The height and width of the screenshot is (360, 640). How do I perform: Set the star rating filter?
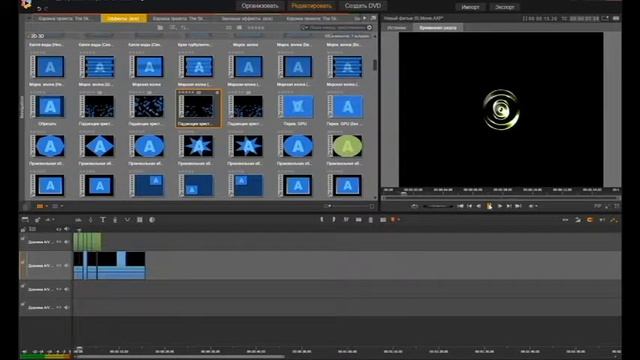(256, 27)
